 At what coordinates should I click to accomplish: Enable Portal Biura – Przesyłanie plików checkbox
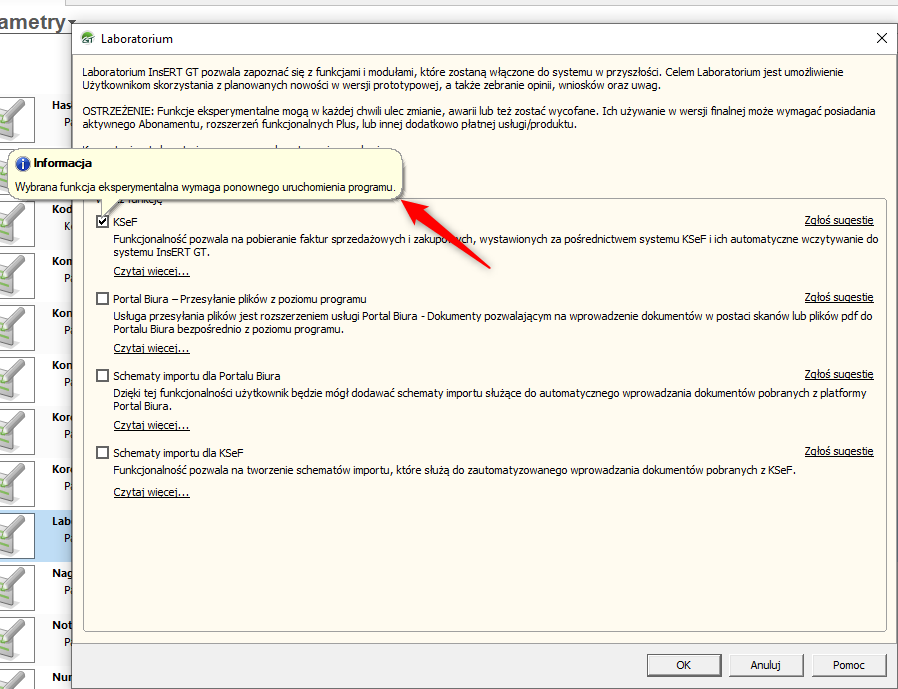coord(103,299)
